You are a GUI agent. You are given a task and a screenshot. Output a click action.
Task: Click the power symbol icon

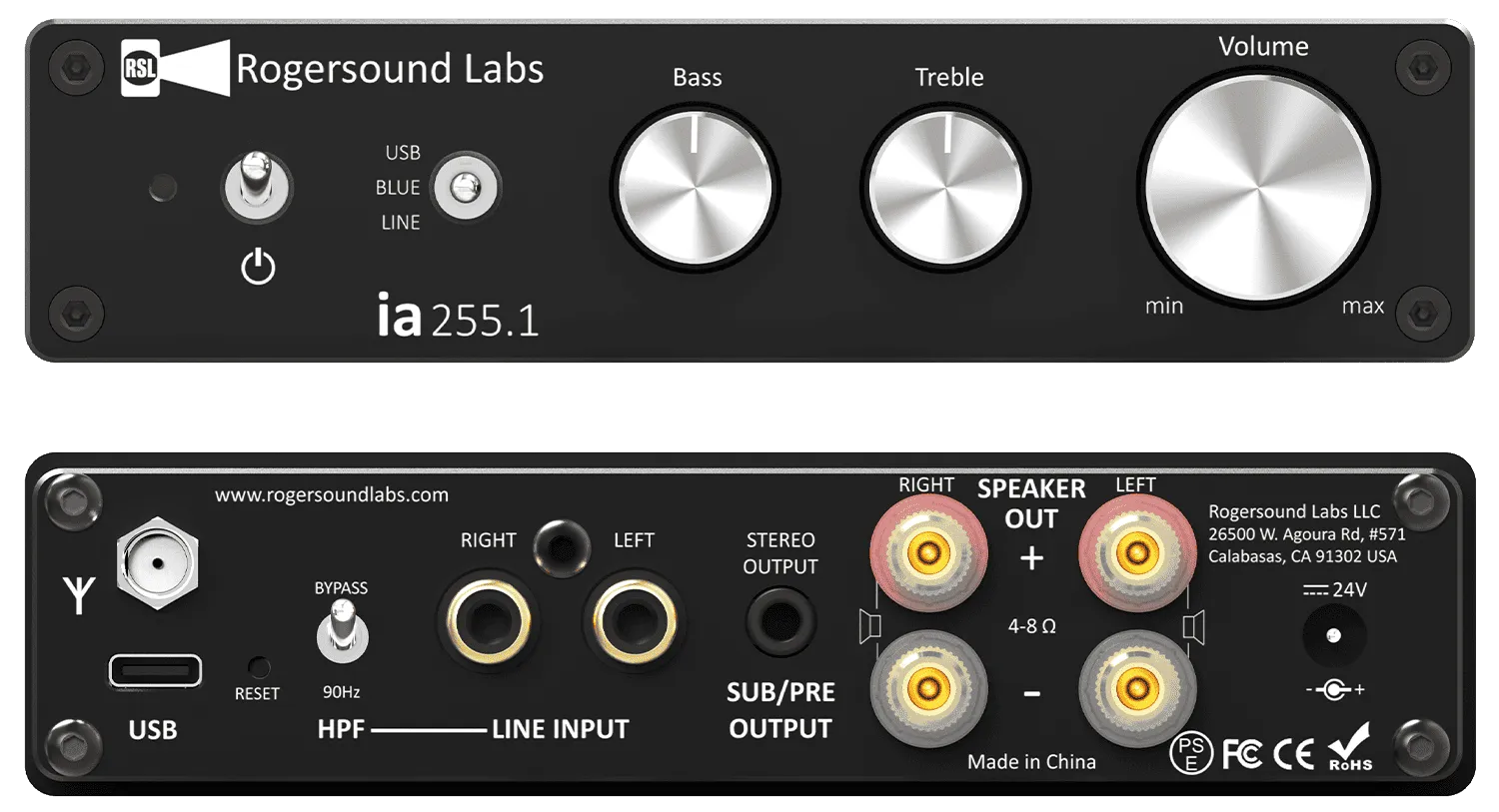[258, 267]
